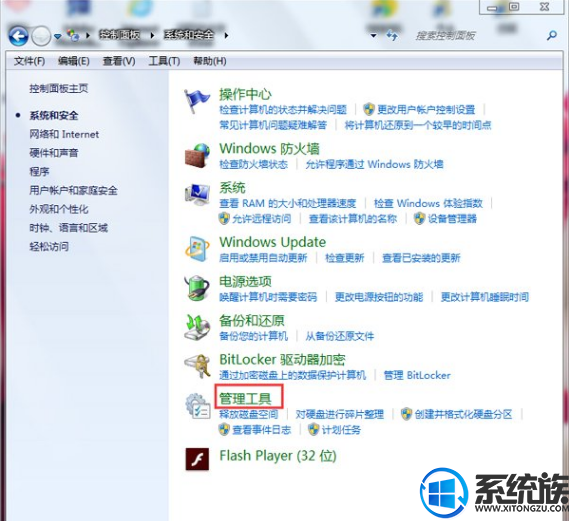Open 更改用户帐户控制设置 link
This screenshot has width=569, height=521.
click(x=426, y=110)
